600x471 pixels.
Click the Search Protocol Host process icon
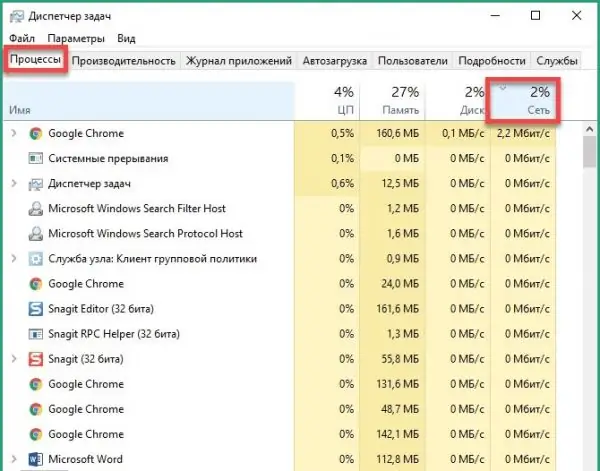point(36,234)
